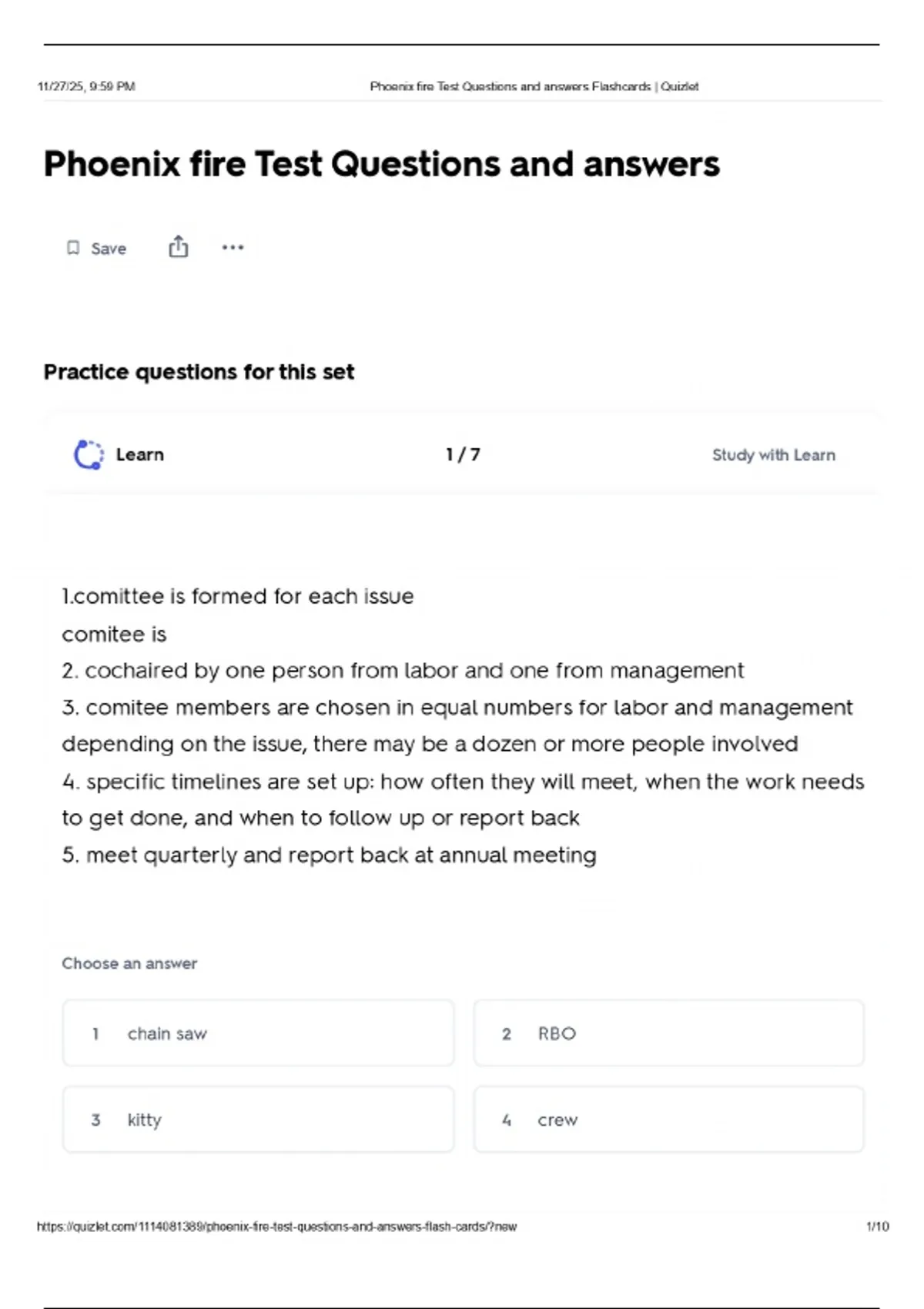Screen dimensions: 924x1309
Task: Click the "Study with Learn" link
Action: (x=773, y=455)
